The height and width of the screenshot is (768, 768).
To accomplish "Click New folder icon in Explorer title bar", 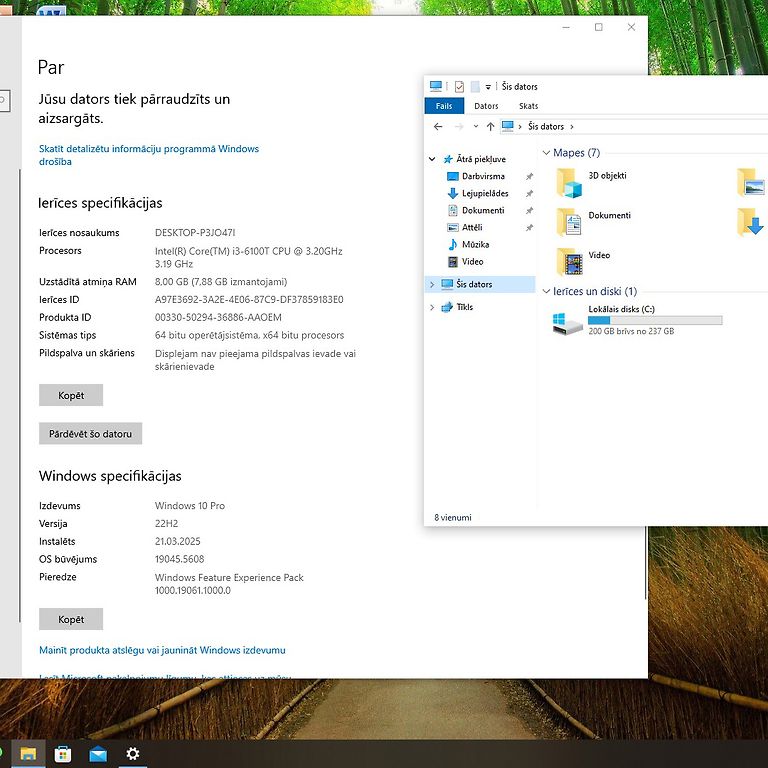I will tap(475, 87).
